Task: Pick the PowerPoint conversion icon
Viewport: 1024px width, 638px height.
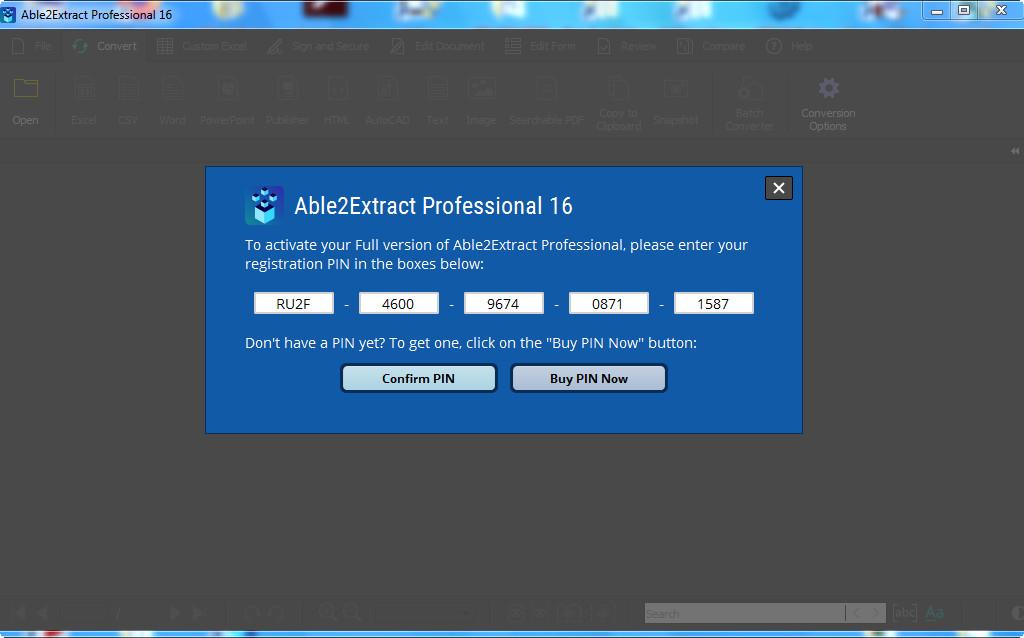Action: click(227, 88)
